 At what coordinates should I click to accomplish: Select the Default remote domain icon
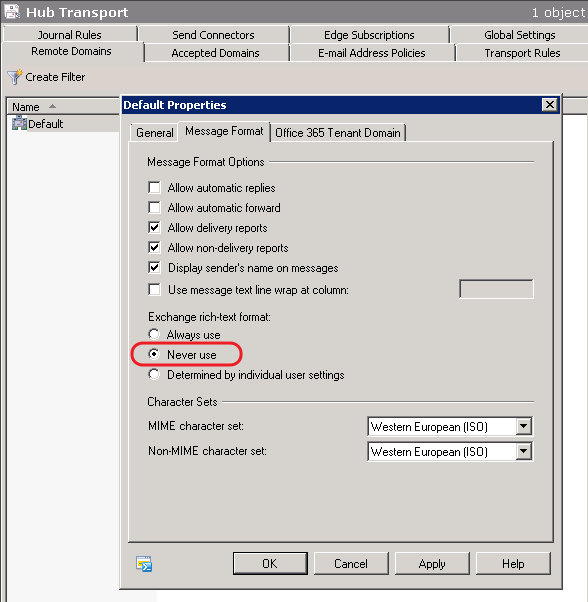[19, 124]
